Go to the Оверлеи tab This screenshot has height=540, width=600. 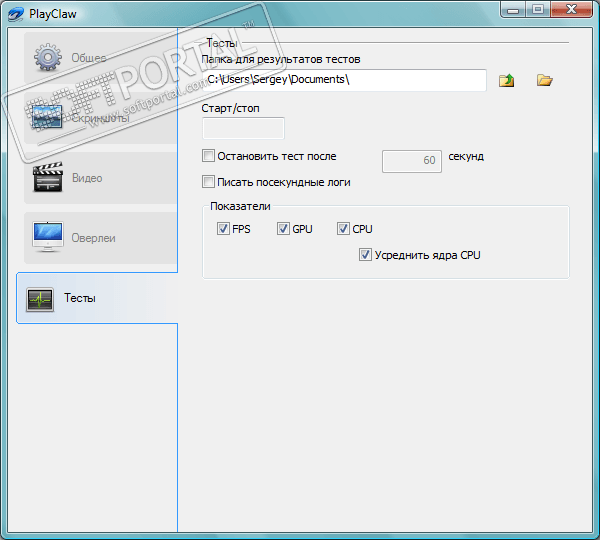click(x=101, y=238)
